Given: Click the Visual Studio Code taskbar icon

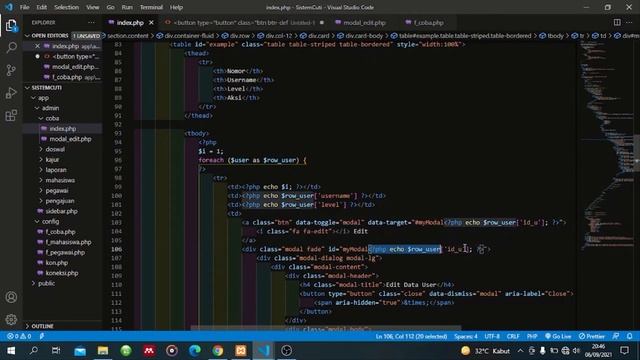Looking at the screenshot, I should [264, 351].
